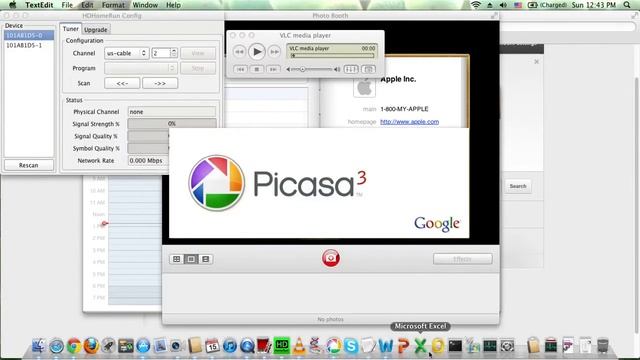Open the Format menu

click(113, 5)
